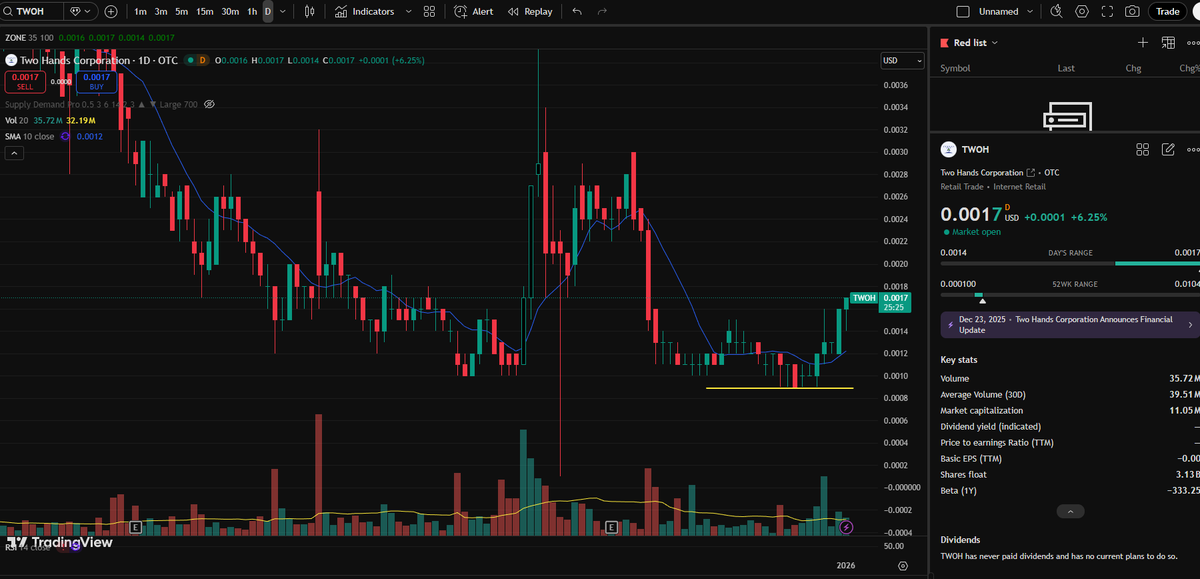Click the ZONE 35 100 indicator legend
The image size is (1200, 579).
point(29,37)
